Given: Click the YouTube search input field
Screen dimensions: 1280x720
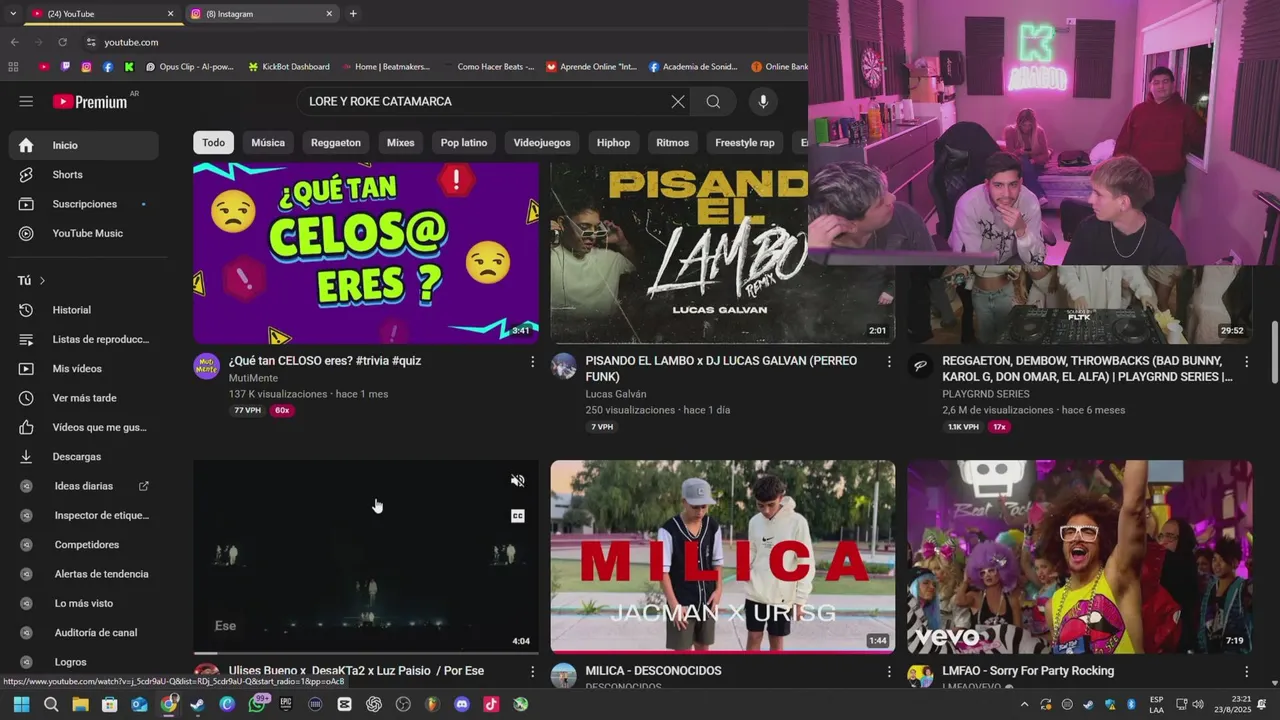Looking at the screenshot, I should tap(485, 101).
